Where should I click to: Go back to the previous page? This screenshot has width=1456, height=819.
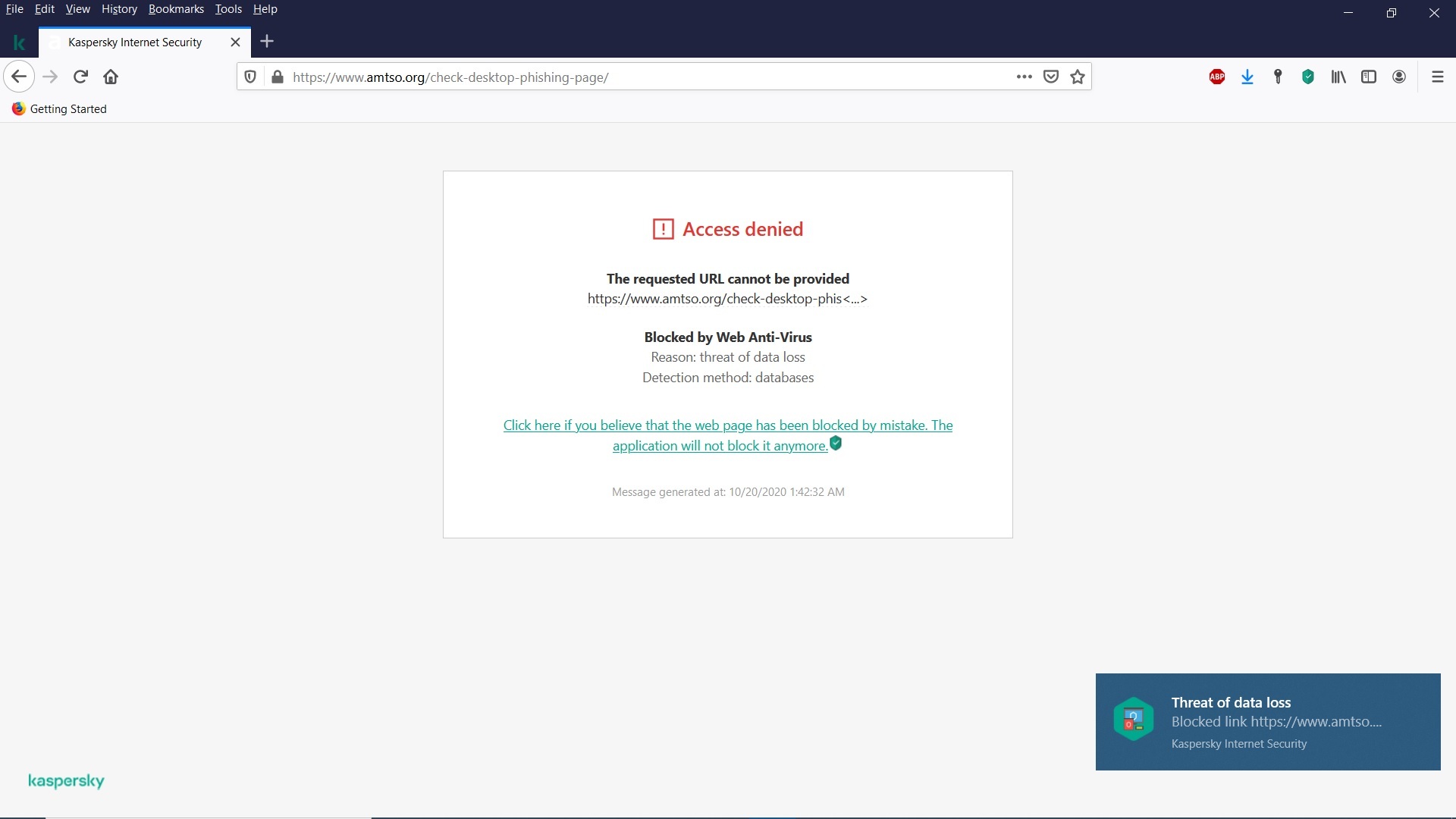click(19, 77)
